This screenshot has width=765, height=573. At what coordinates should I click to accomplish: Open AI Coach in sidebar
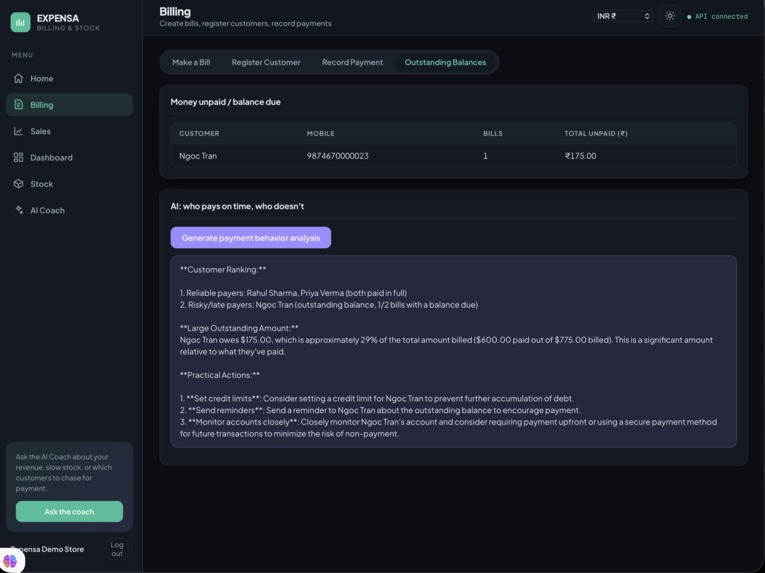(x=69, y=210)
